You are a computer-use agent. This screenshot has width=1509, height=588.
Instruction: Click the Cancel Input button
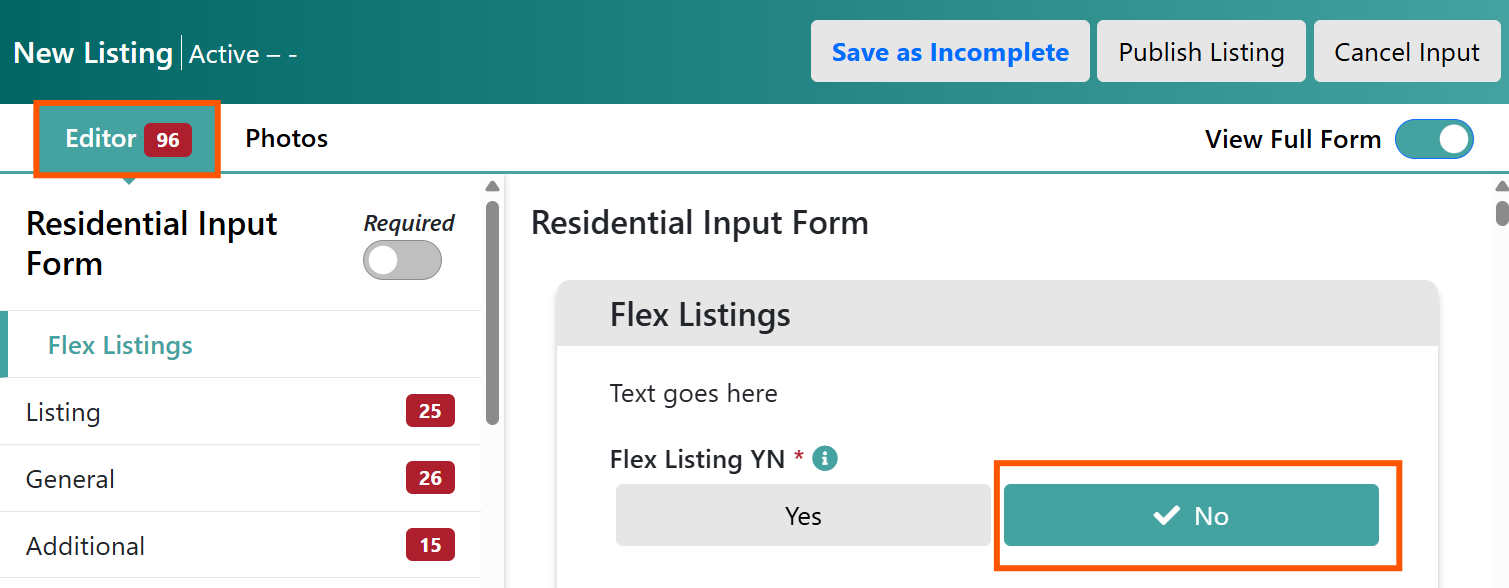(1407, 52)
